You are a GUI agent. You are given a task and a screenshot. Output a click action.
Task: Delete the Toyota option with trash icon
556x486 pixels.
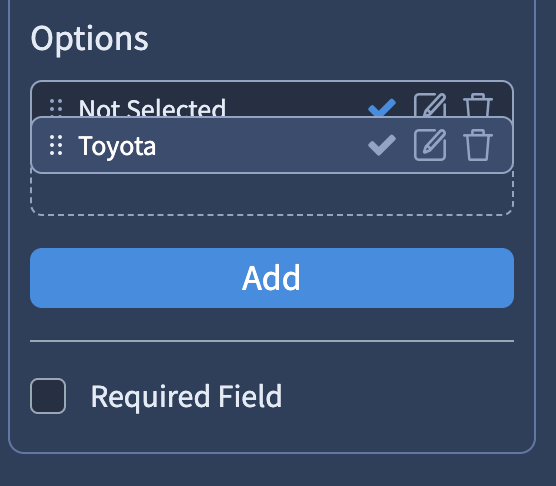pos(478,145)
